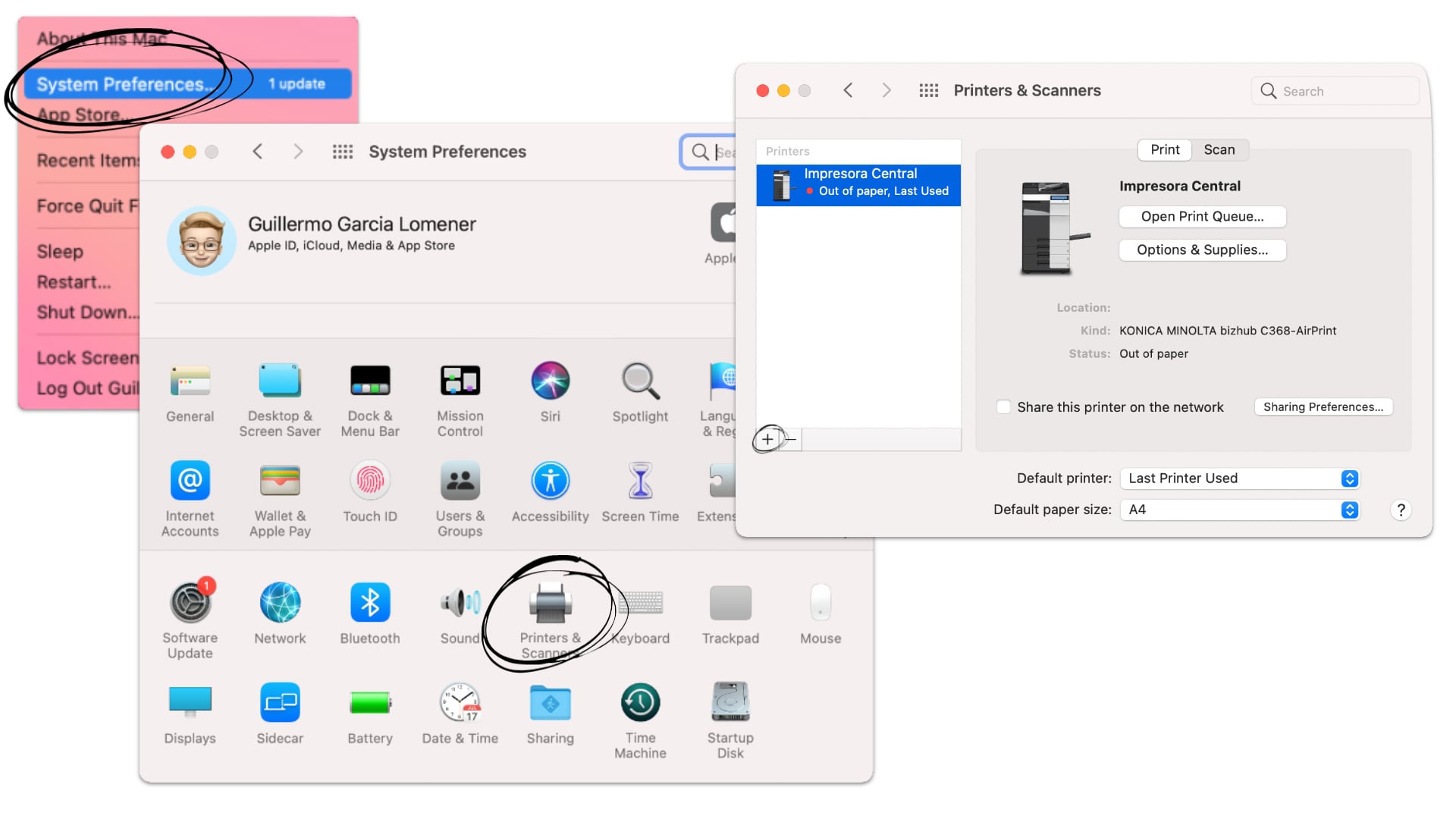Open Users & Groups preferences
Viewport: 1456px width, 819px height.
(460, 499)
